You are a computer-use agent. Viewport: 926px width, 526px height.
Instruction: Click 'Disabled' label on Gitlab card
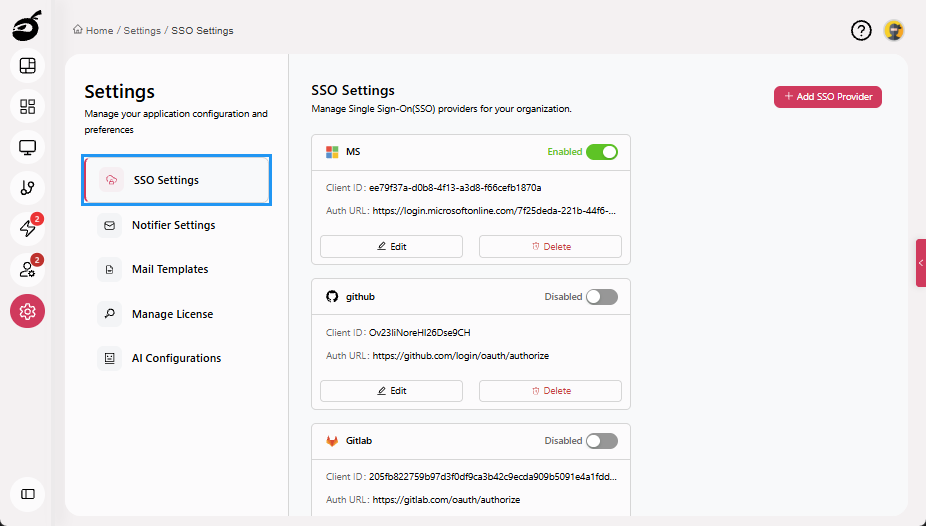pos(563,440)
